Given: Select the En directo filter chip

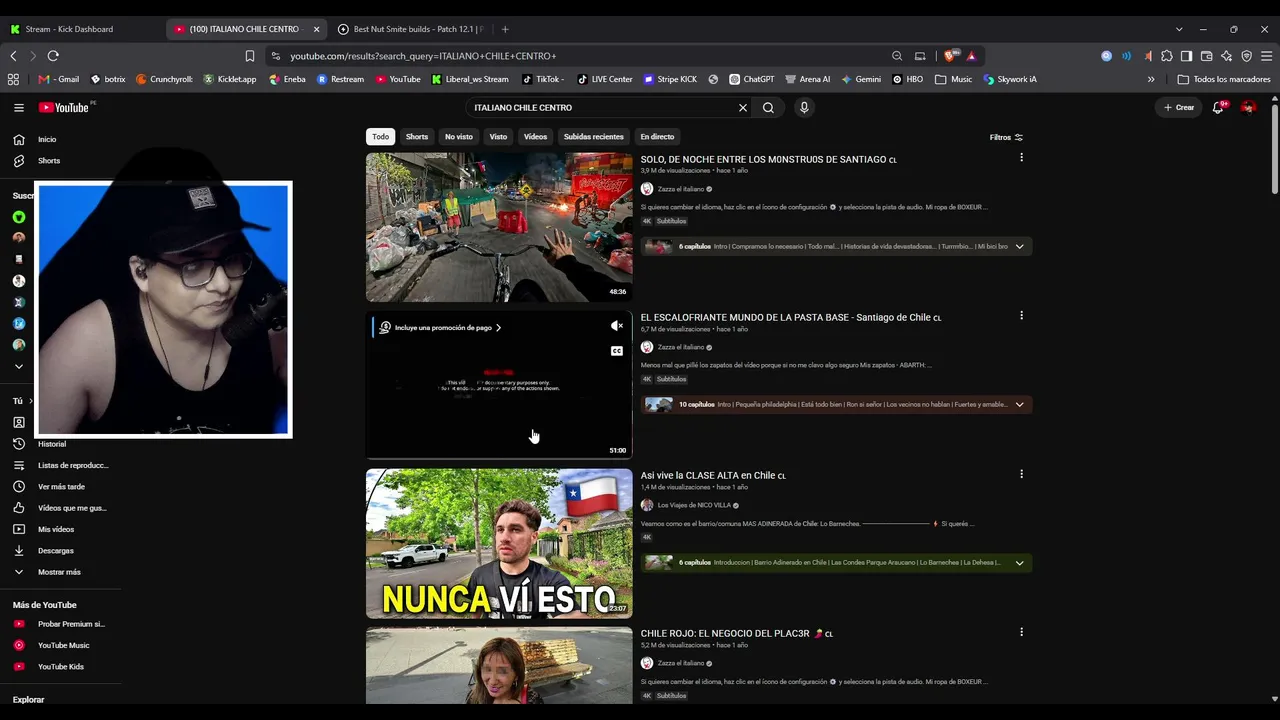Looking at the screenshot, I should click(x=657, y=136).
